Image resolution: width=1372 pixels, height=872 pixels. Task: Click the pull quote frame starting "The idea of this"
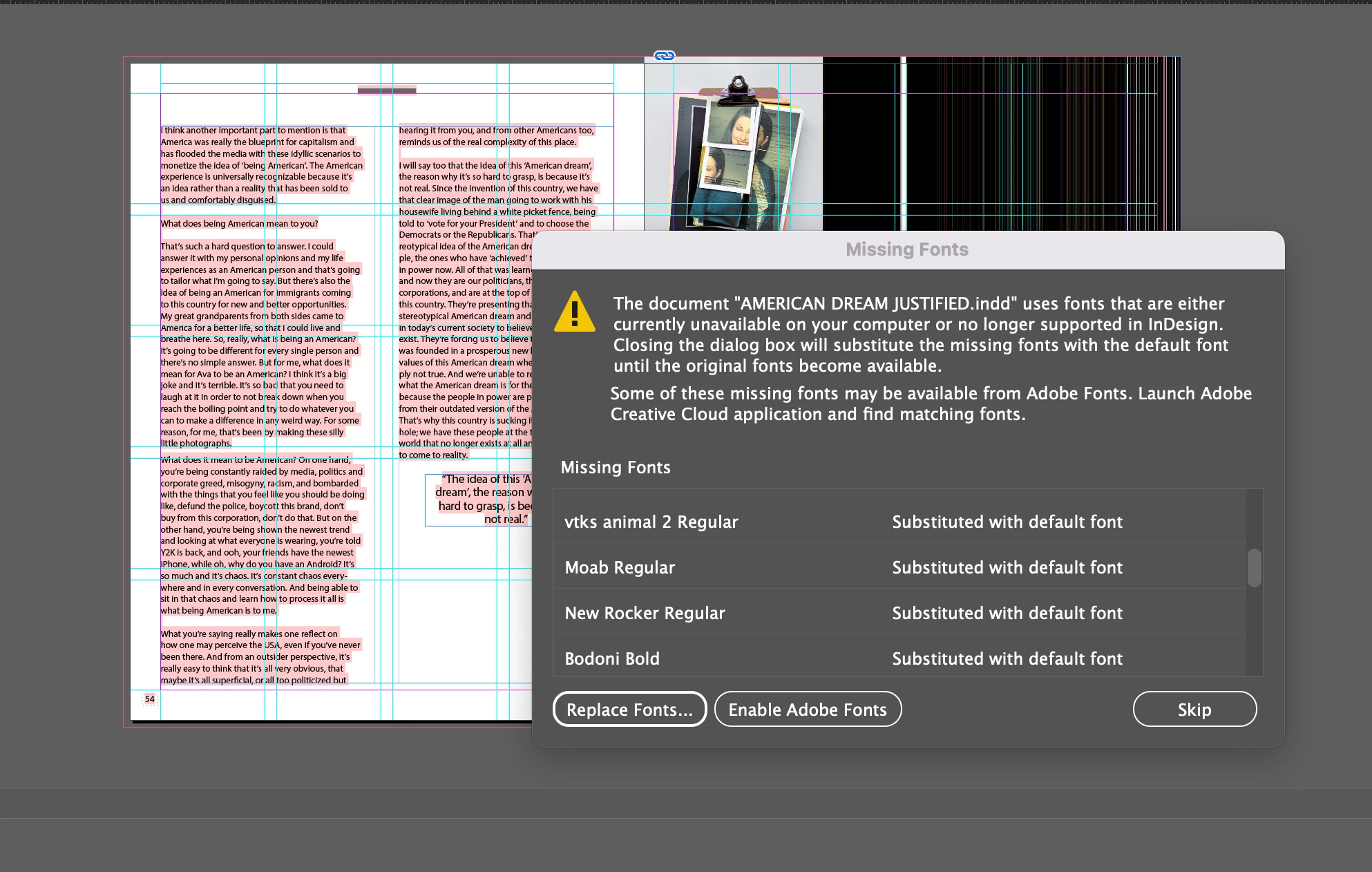[x=479, y=499]
